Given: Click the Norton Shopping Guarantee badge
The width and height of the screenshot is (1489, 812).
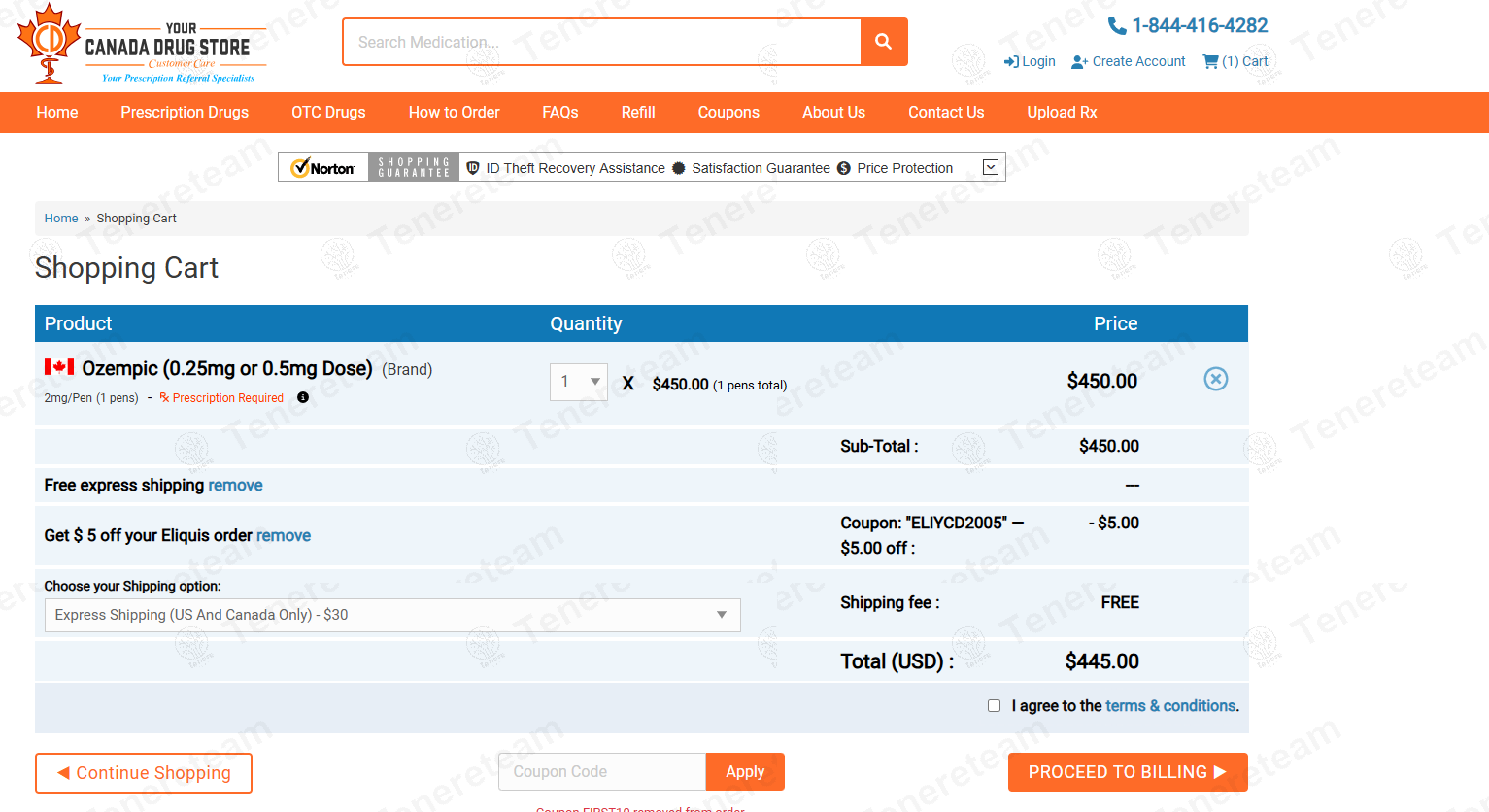Looking at the screenshot, I should (x=371, y=167).
